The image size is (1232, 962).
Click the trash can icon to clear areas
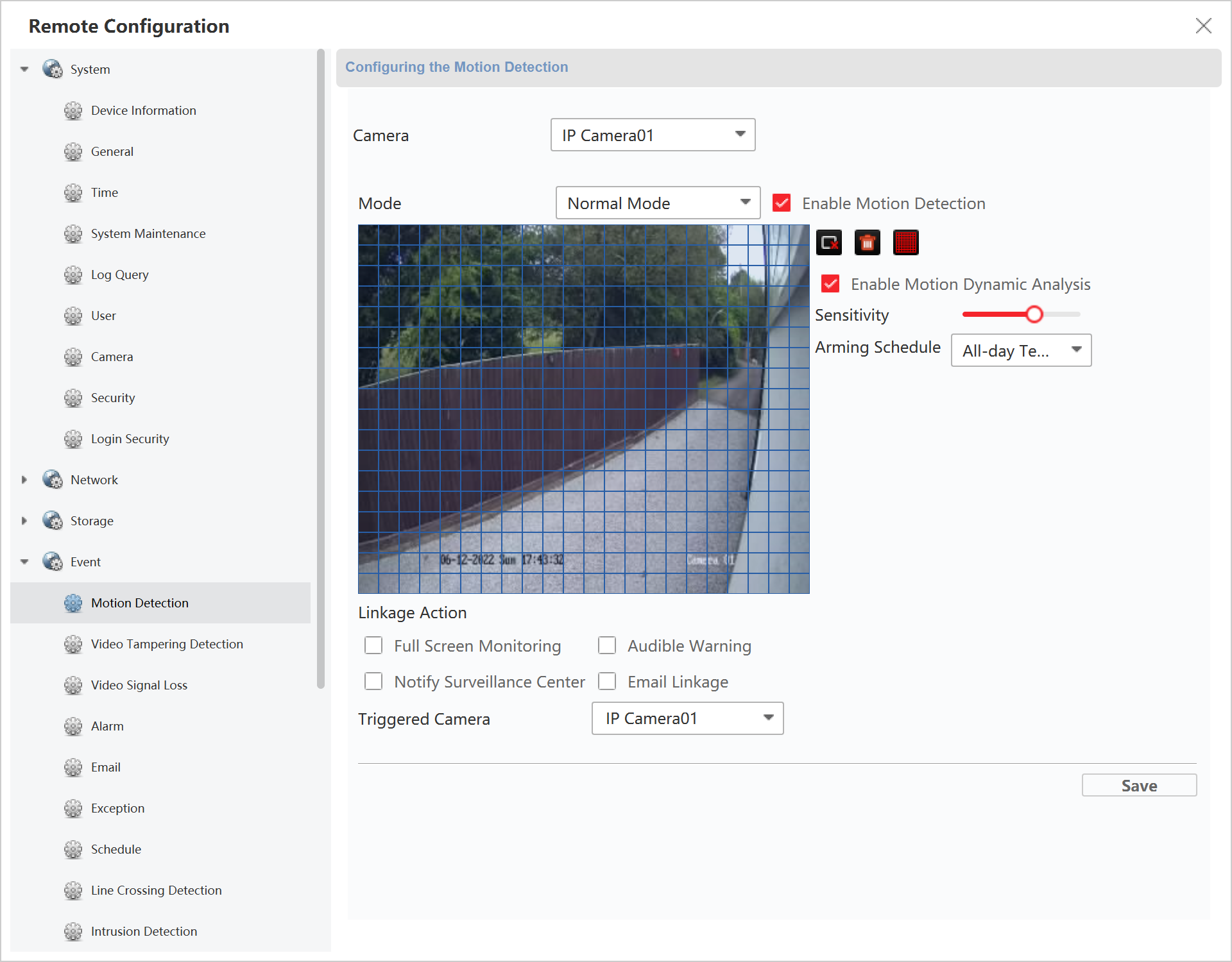[867, 242]
